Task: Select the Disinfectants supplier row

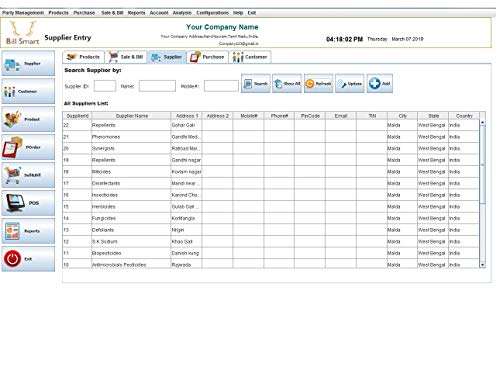Action: (x=271, y=183)
